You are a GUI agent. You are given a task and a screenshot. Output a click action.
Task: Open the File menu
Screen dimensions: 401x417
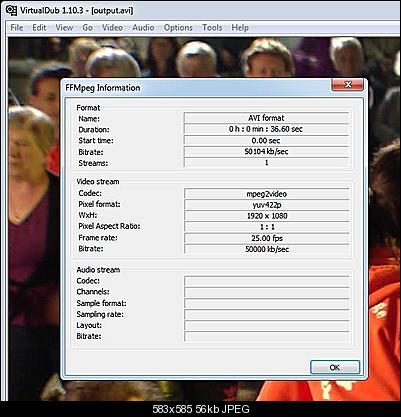click(x=17, y=28)
